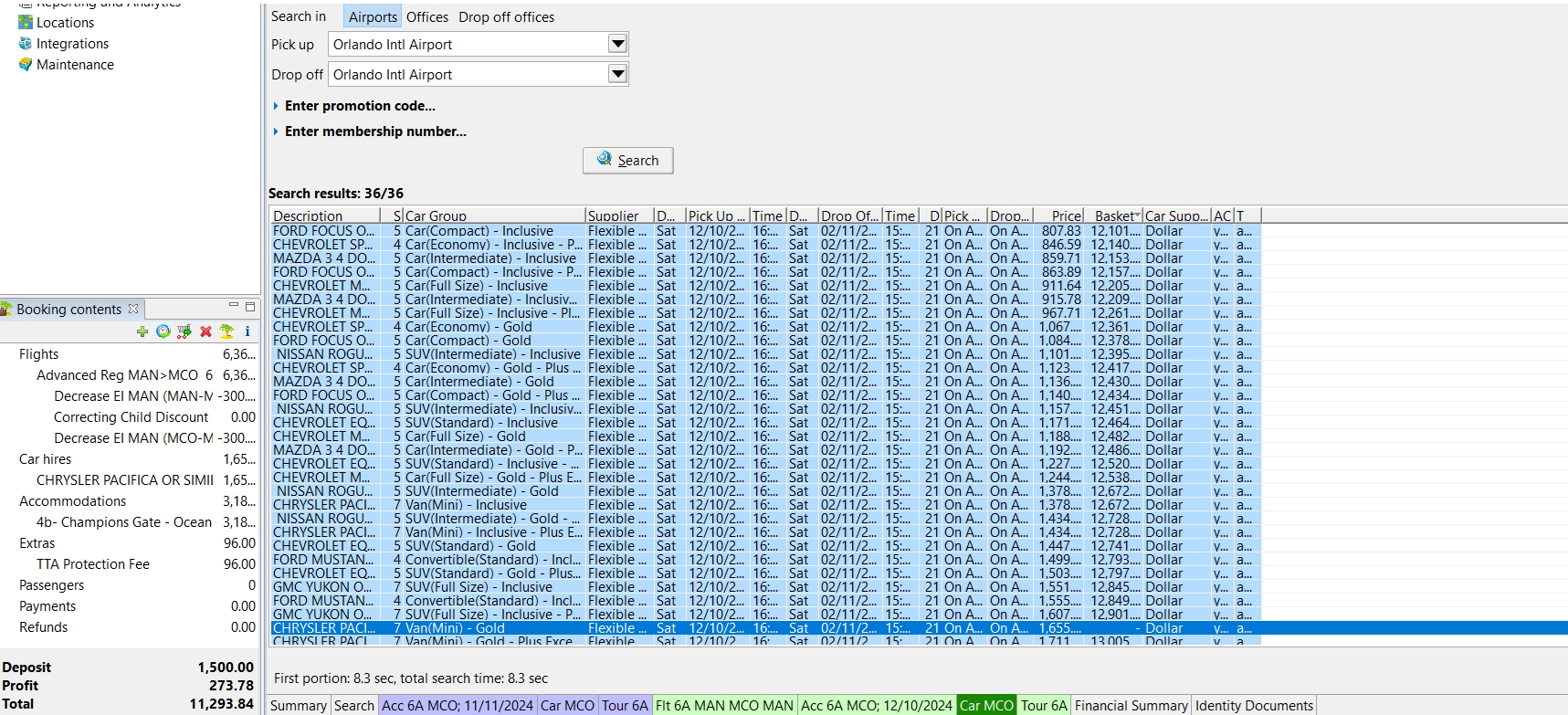
Task: Open Integrations in the navigation tree
Action: coord(72,43)
